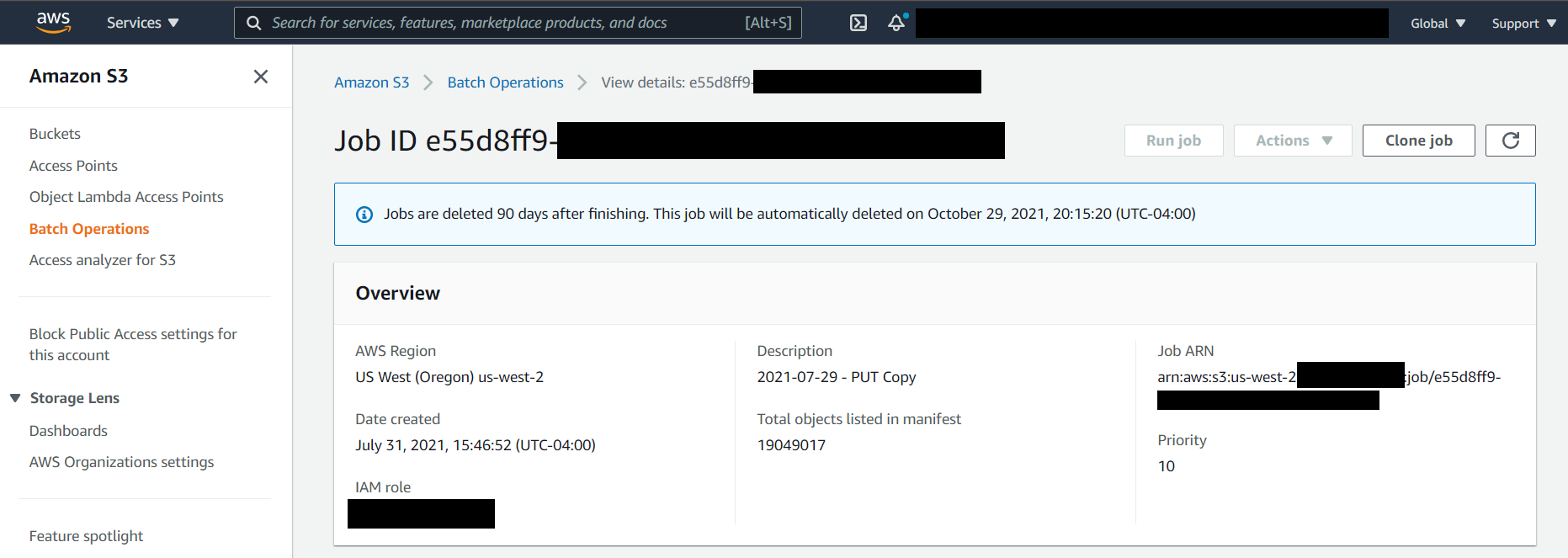Click the info icon in the deletion notice

pos(364,214)
